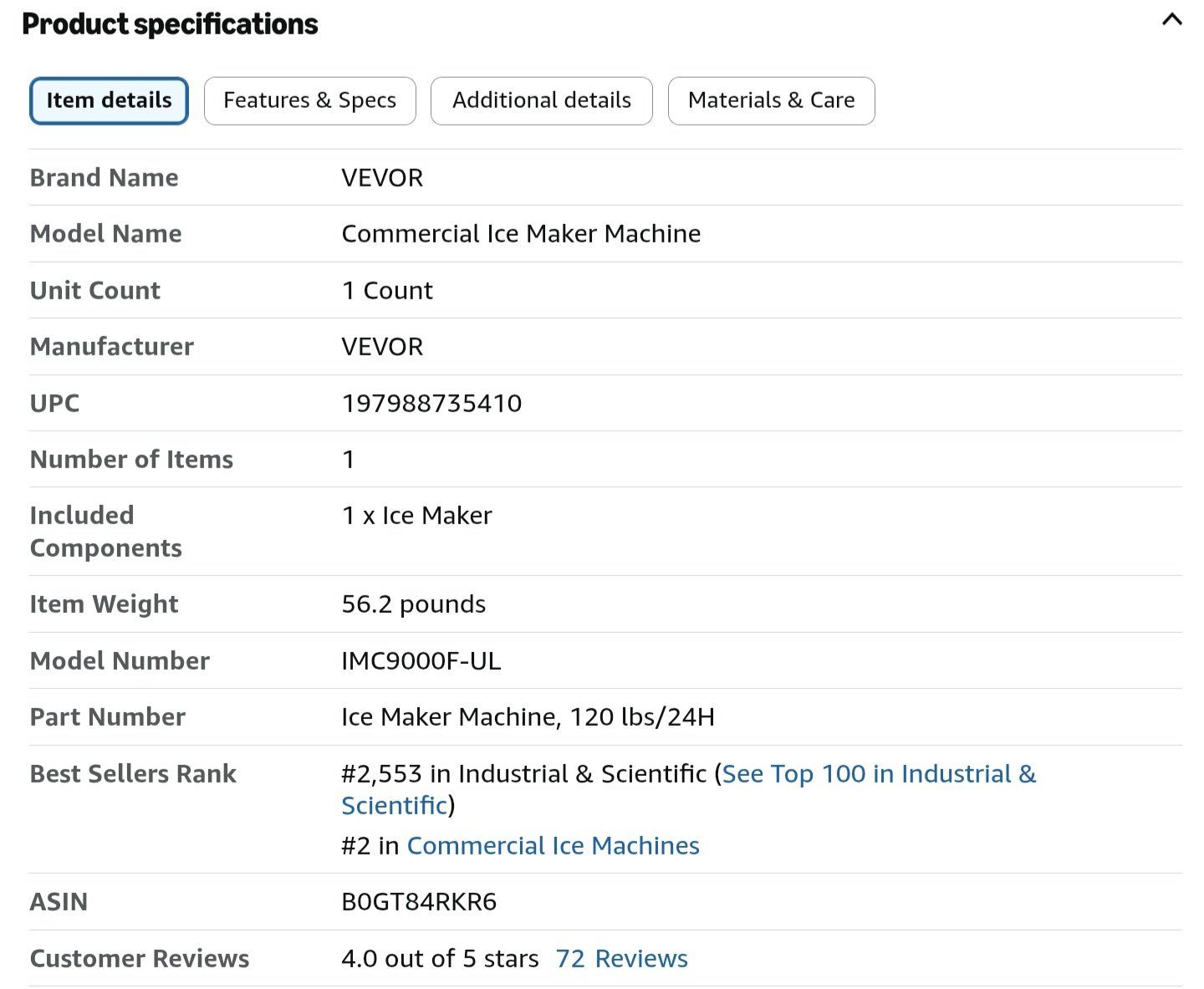Click the Part Number value text
The width and height of the screenshot is (1204, 989).
tap(528, 716)
